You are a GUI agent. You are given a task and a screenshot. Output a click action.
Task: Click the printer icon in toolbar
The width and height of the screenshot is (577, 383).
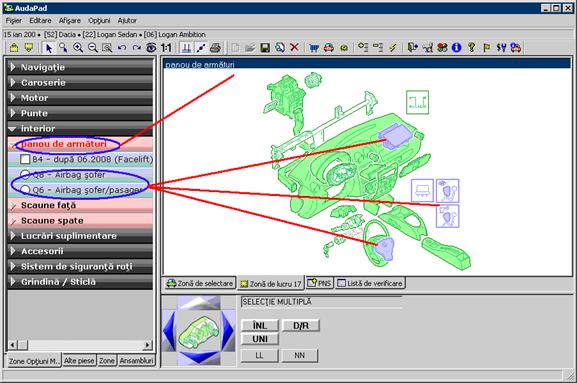coord(216,48)
